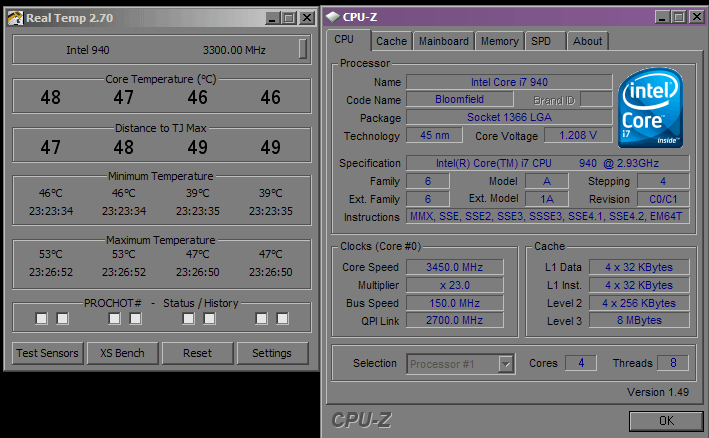Click the Multiplier value x 23.0
The height and width of the screenshot is (438, 709).
(x=454, y=285)
